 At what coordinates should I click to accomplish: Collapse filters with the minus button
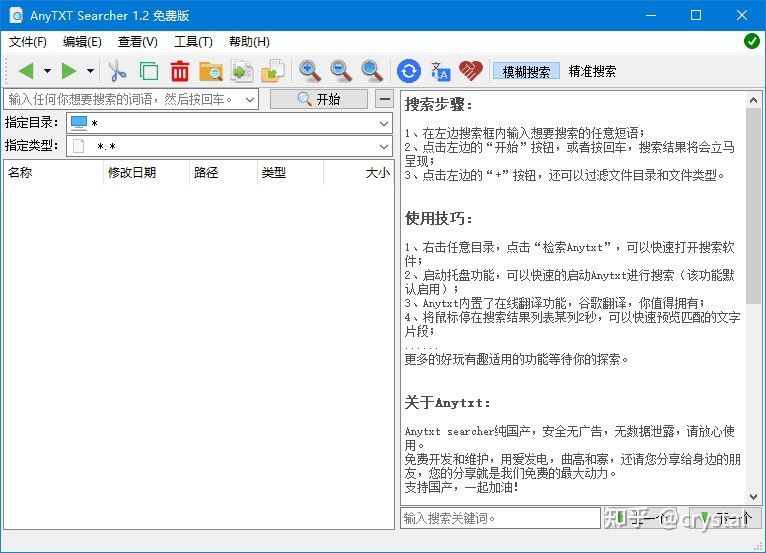pos(384,99)
